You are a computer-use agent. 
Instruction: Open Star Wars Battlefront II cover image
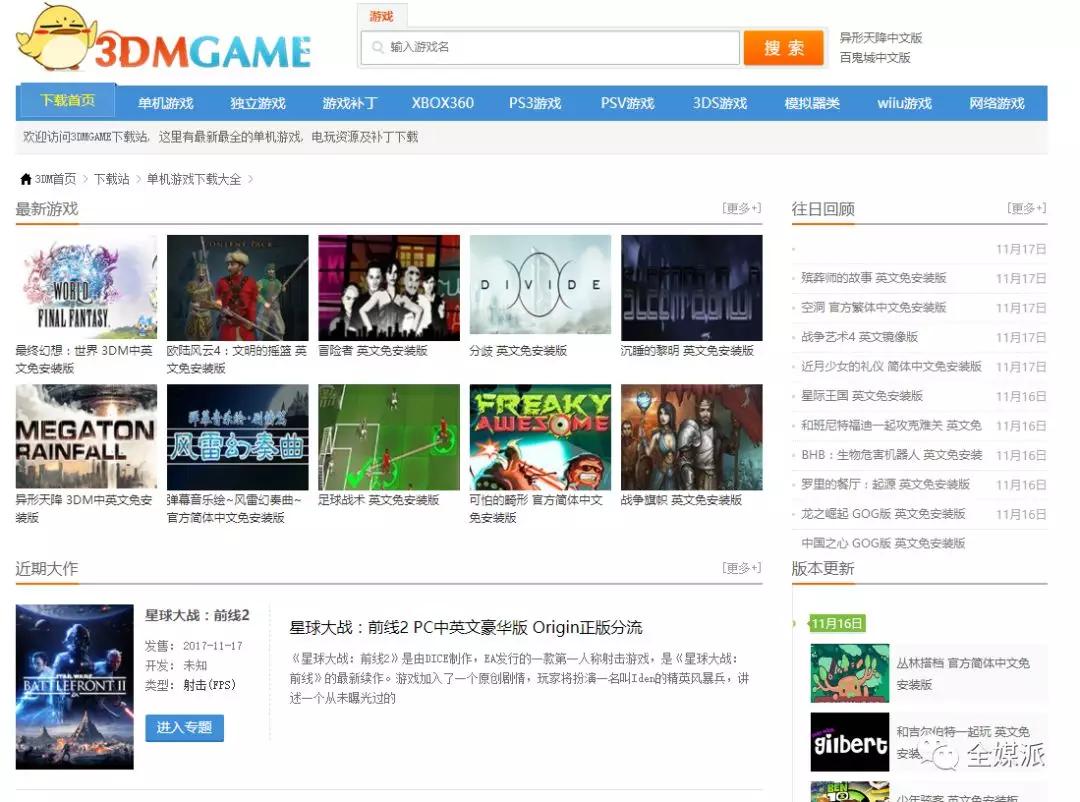74,687
